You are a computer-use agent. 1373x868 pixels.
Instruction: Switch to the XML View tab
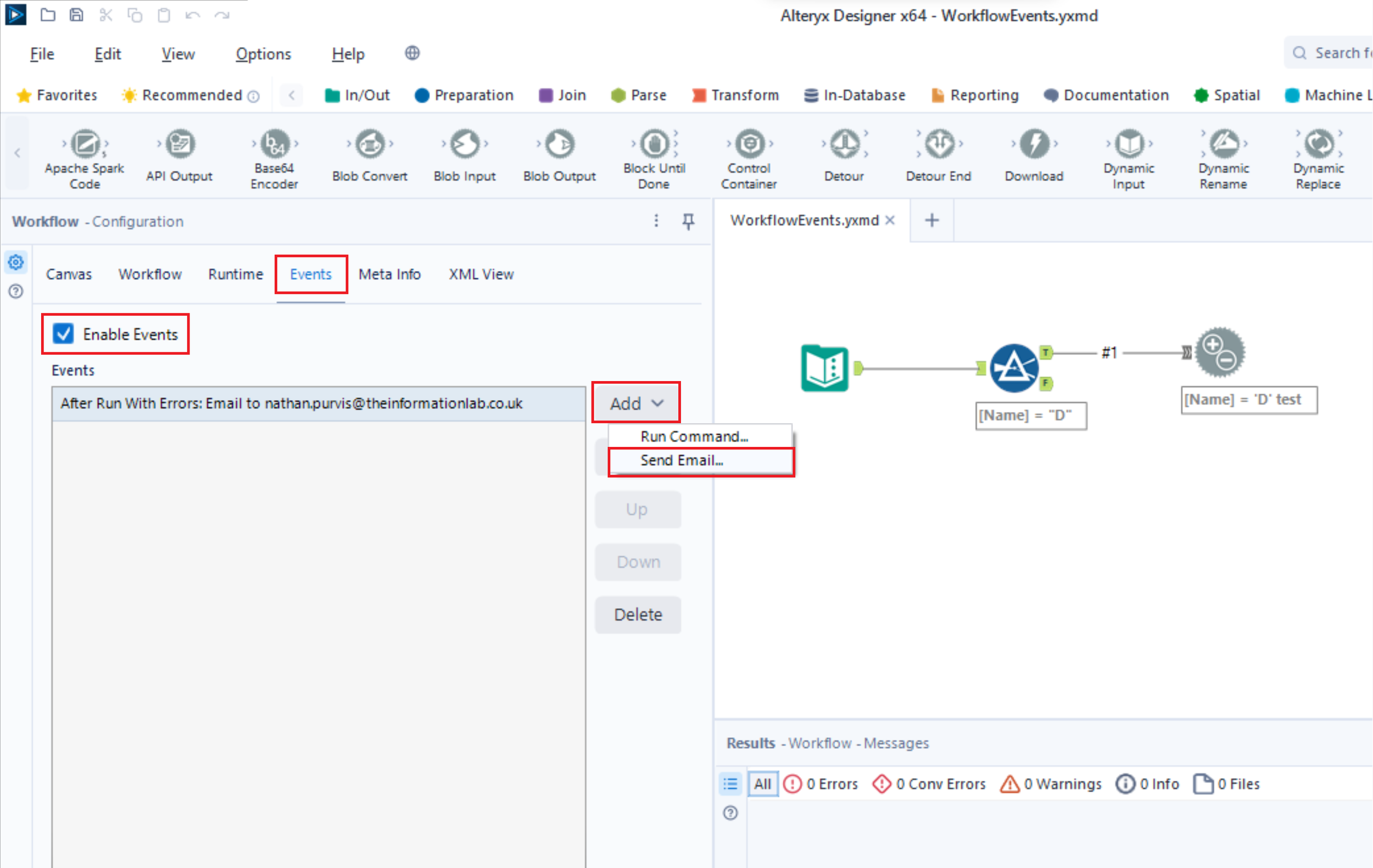(x=481, y=274)
